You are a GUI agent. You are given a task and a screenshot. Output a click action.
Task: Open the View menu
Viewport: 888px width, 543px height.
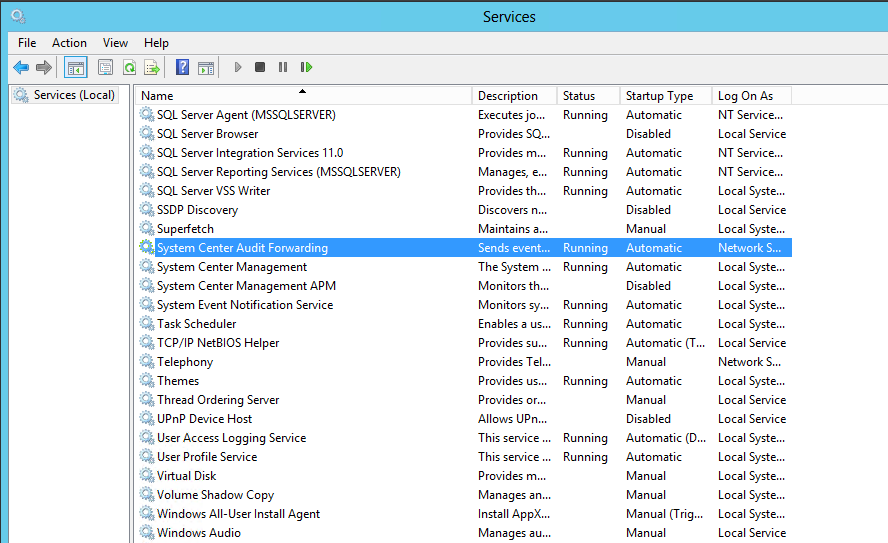coord(115,43)
